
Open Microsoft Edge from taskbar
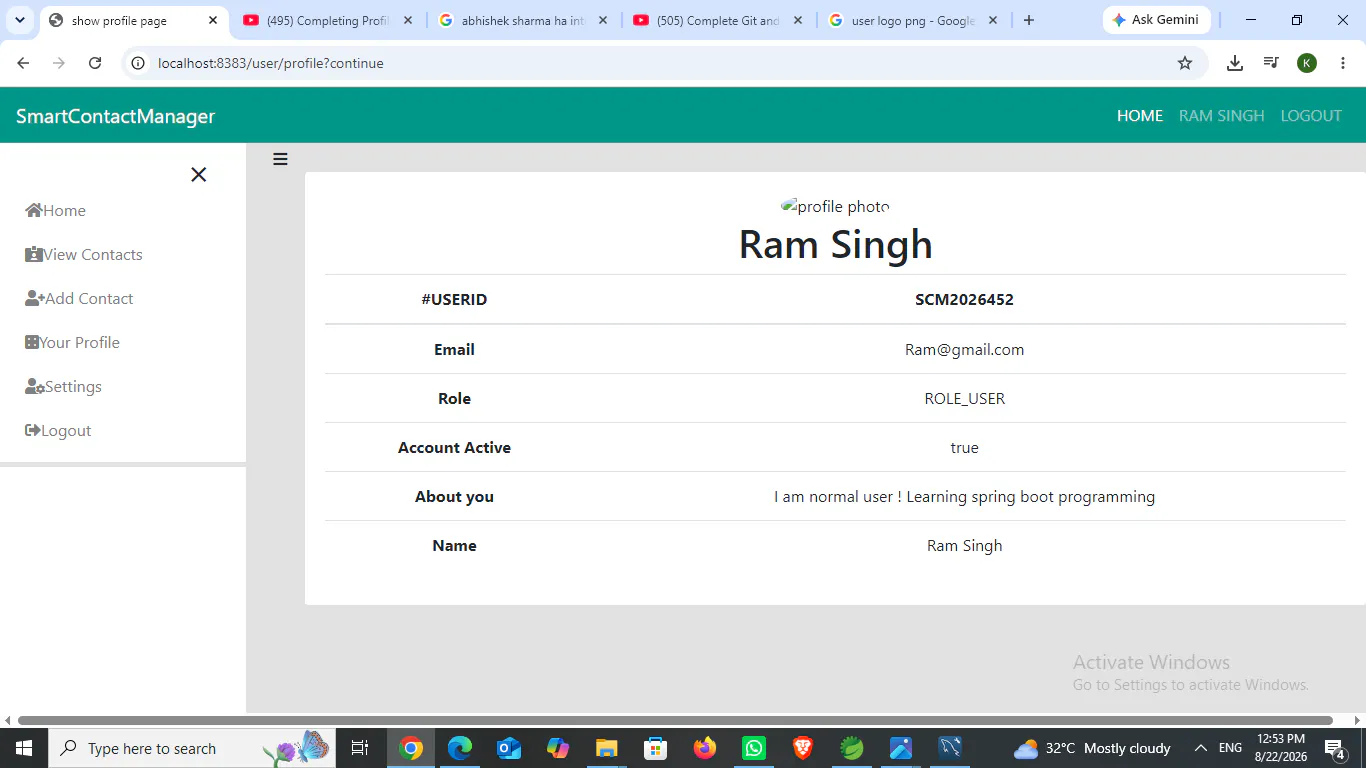pos(460,748)
